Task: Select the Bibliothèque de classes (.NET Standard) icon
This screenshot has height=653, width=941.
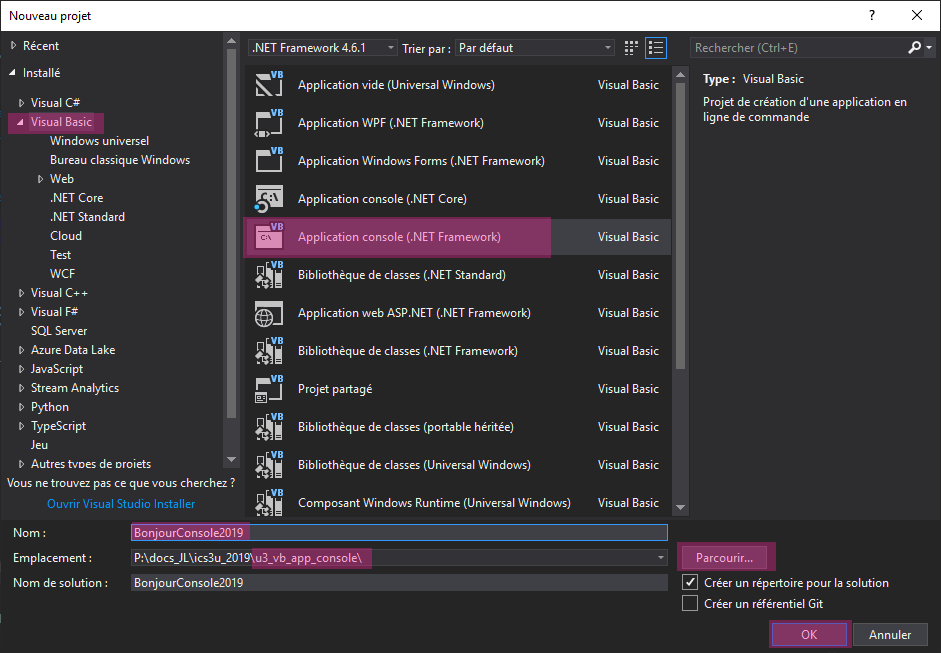Action: click(269, 274)
